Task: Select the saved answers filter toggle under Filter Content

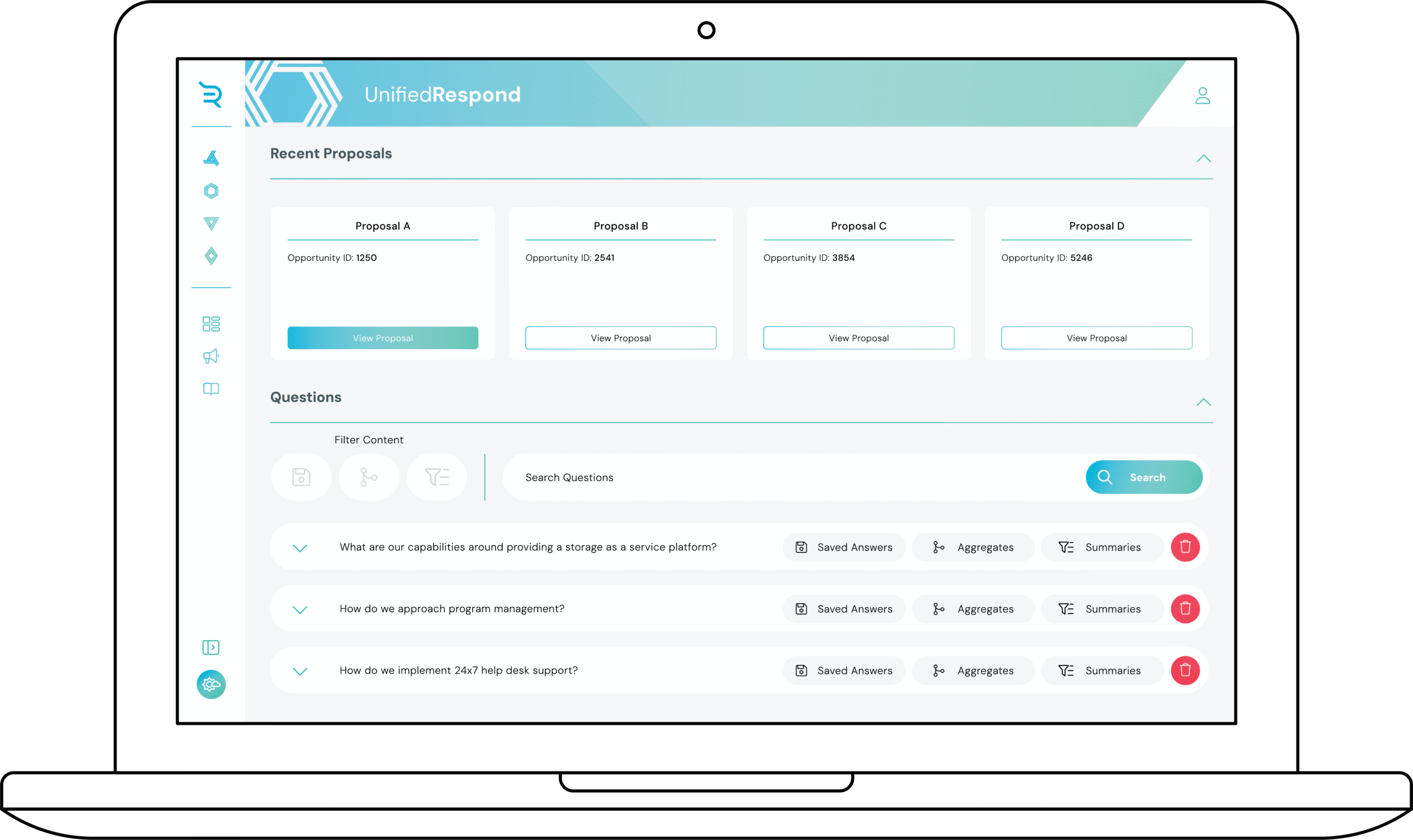Action: click(301, 477)
